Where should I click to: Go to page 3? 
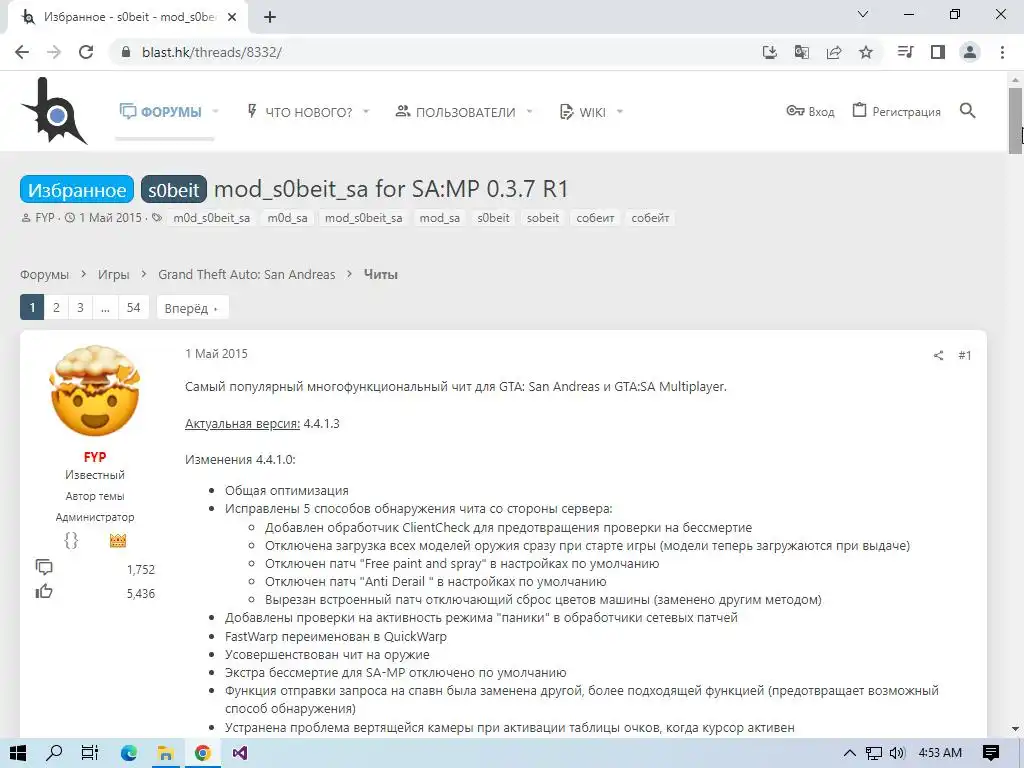(80, 308)
